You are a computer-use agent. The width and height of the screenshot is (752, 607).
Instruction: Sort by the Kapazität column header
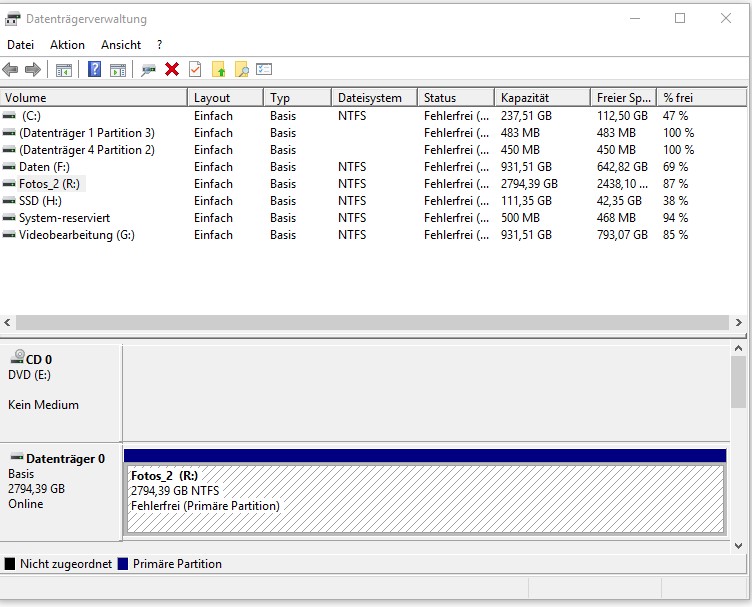pyautogui.click(x=542, y=98)
